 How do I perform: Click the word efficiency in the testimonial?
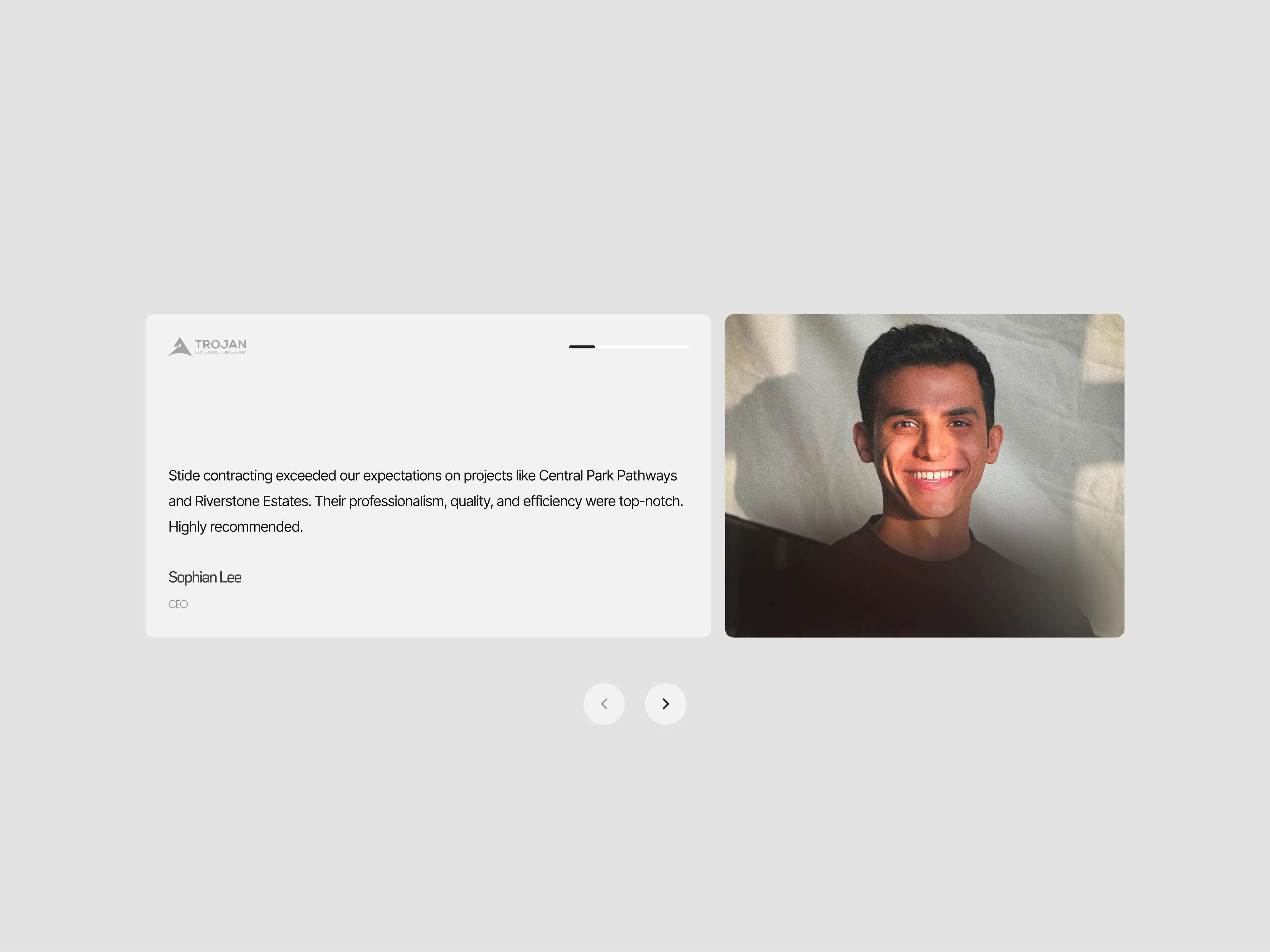(552, 502)
